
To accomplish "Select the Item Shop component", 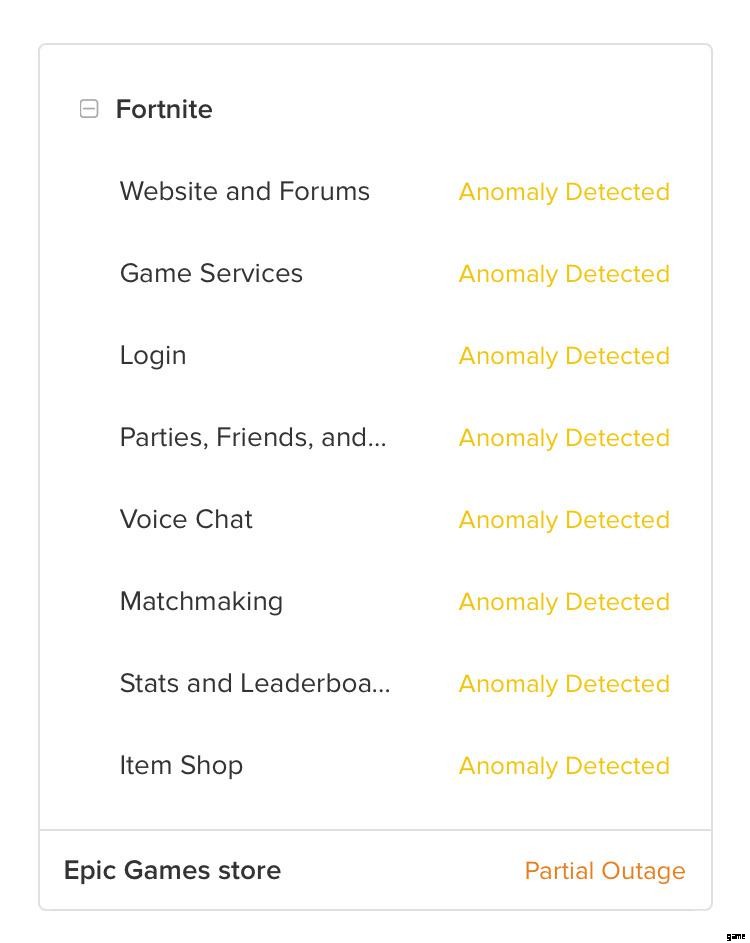I will (x=181, y=765).
